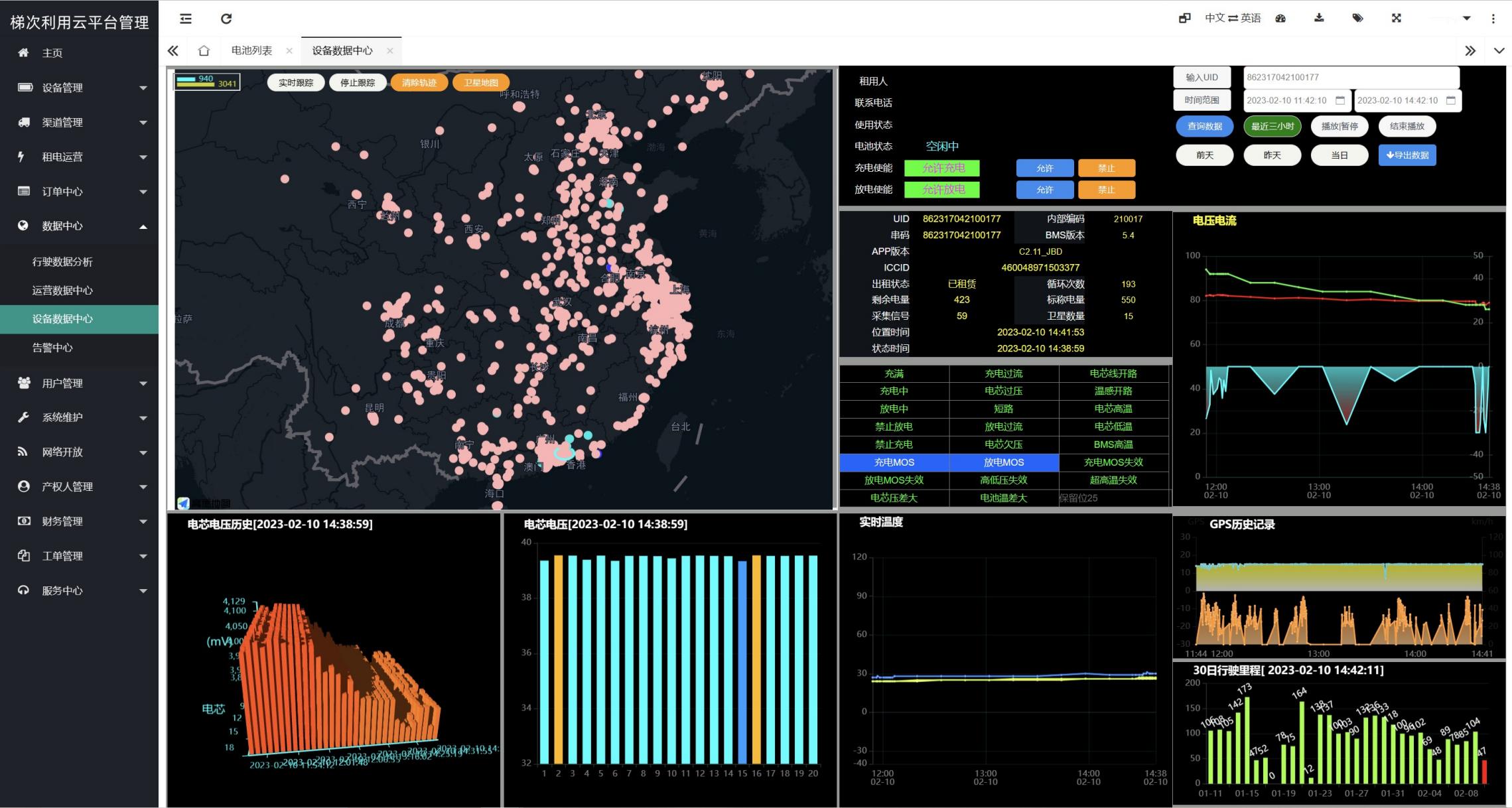Open the dashboard palette icon
1512x808 pixels.
1280,19
